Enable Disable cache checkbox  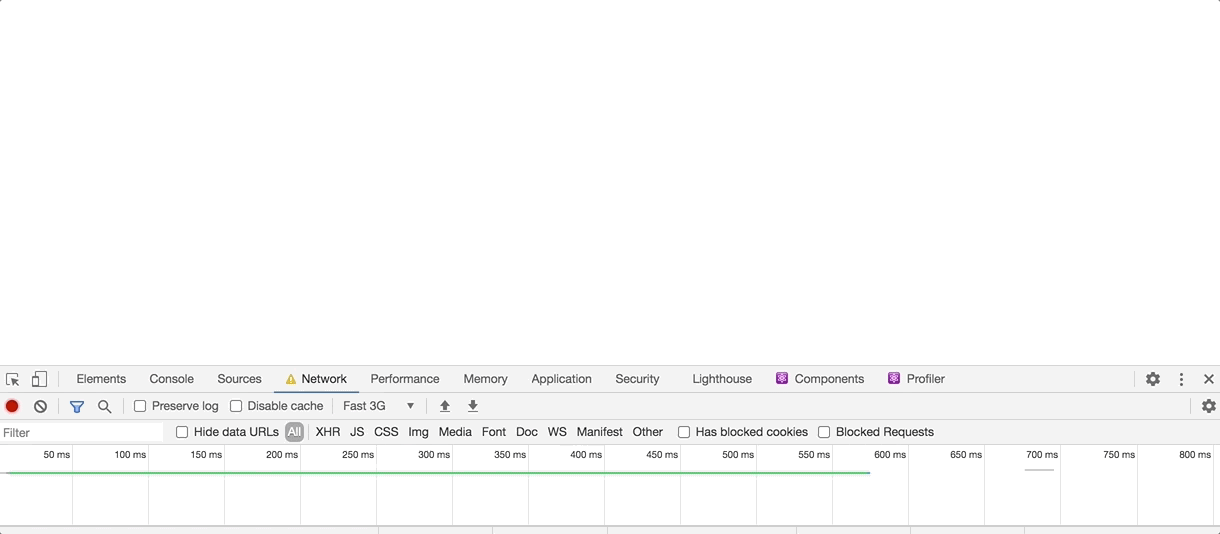(236, 406)
